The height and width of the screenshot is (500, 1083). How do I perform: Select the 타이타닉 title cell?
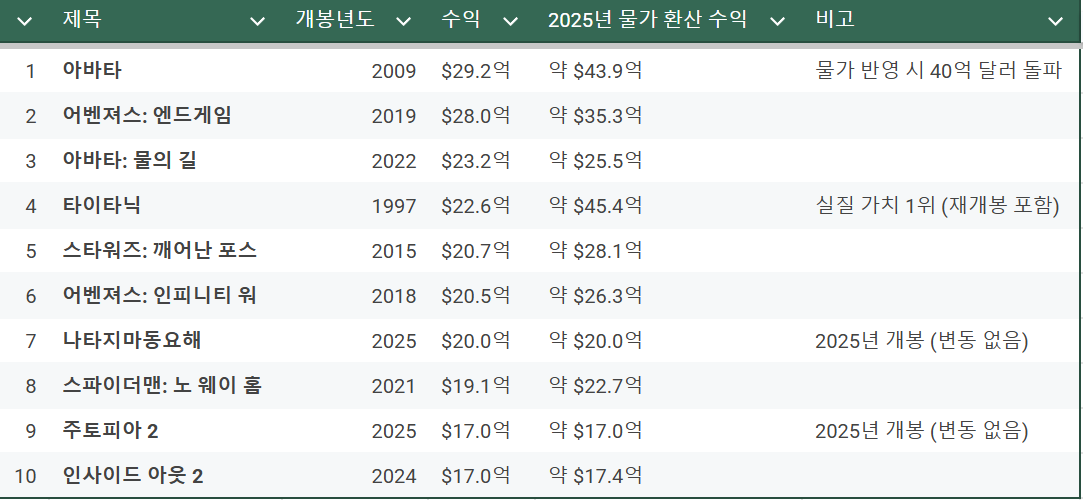pos(101,205)
